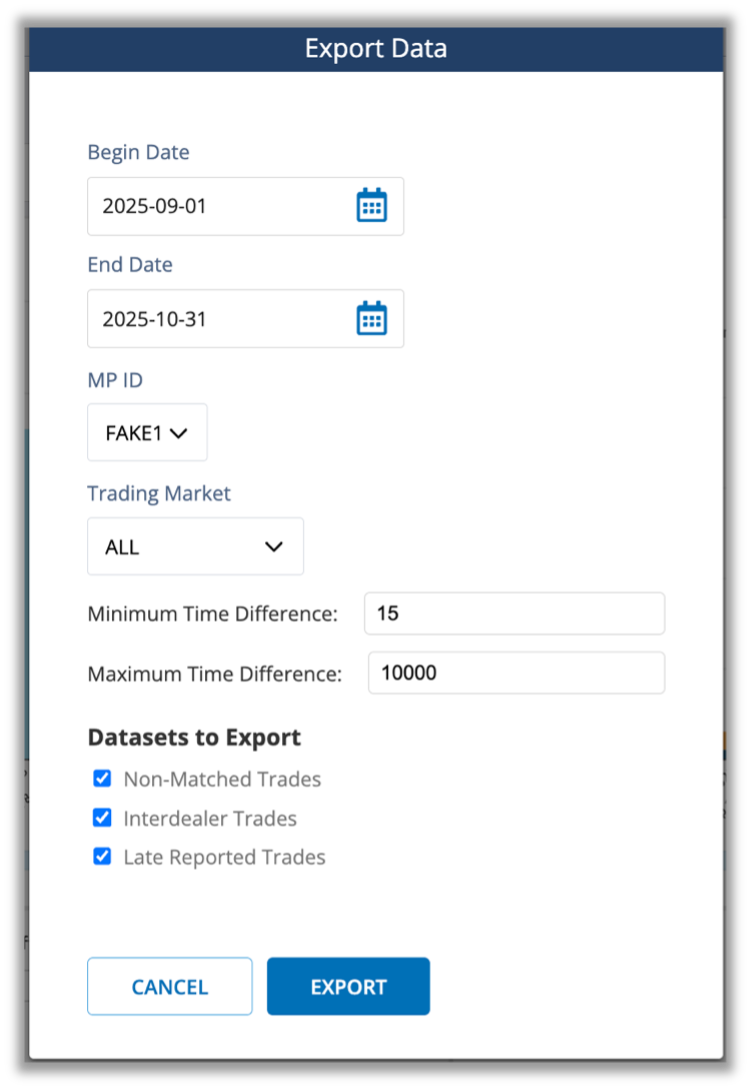751x1090 pixels.
Task: Toggle the Interdealer Trades checkbox
Action: pyautogui.click(x=102, y=818)
